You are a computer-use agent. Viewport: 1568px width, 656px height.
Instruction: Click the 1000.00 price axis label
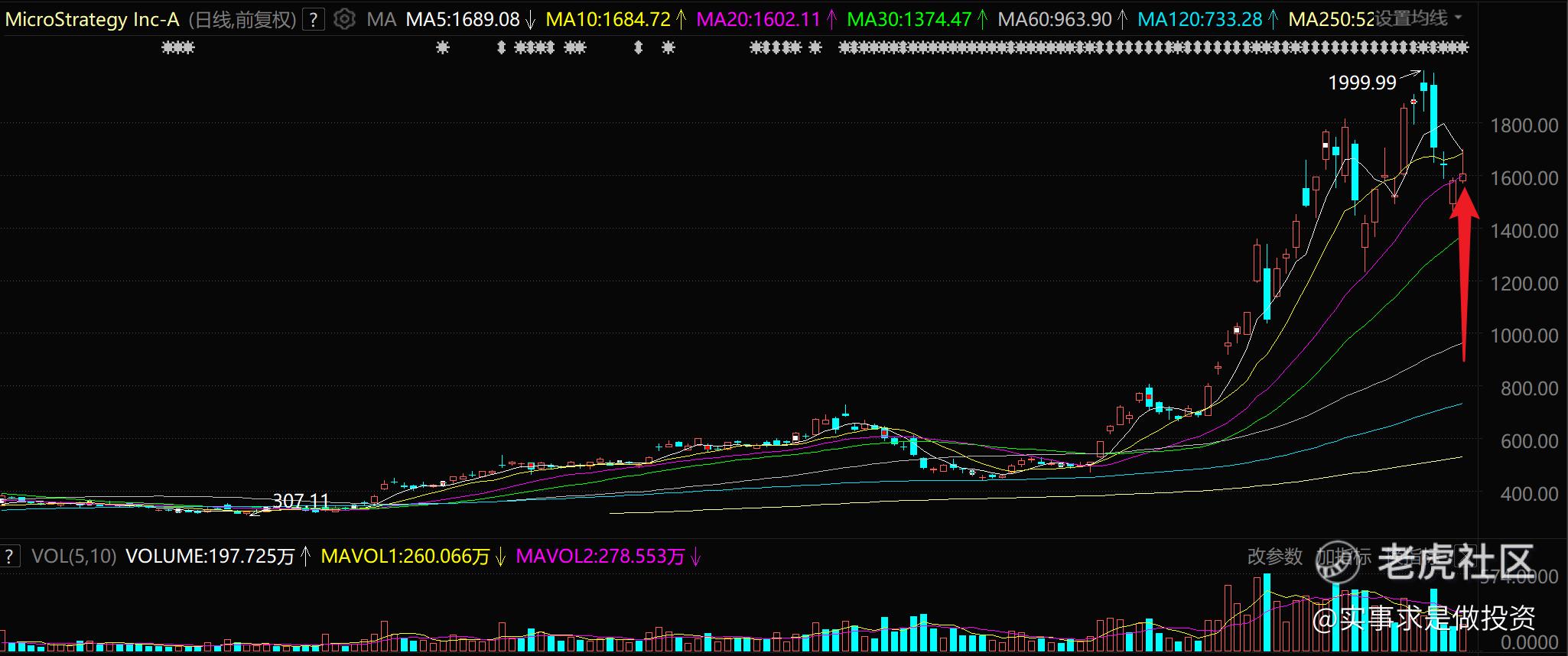[1524, 336]
